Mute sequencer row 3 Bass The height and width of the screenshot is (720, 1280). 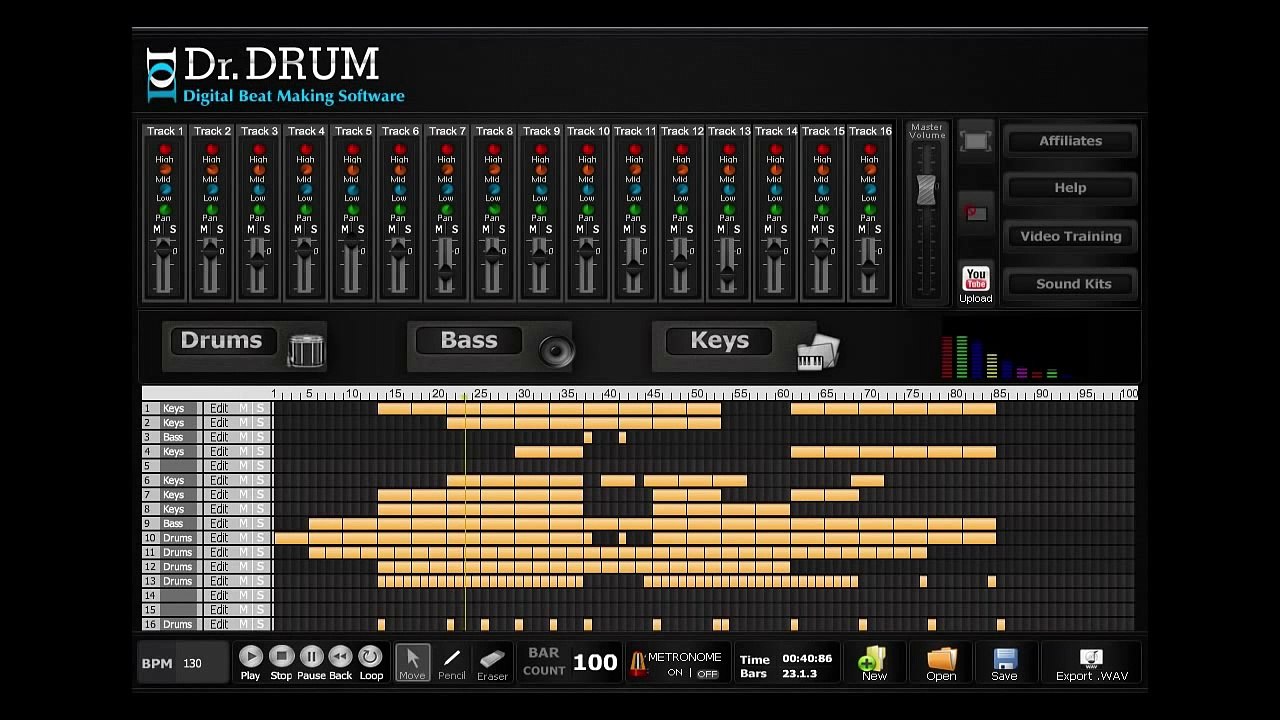[243, 437]
